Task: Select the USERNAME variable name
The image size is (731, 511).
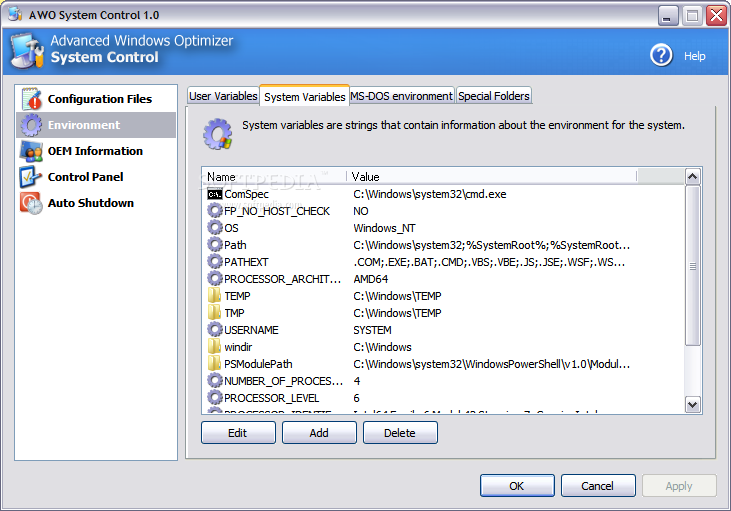Action: [251, 330]
